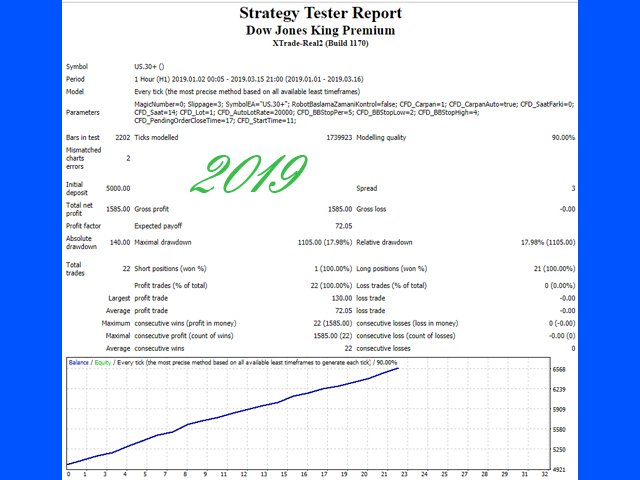Click Absolute drawdown value 140.00
Image resolution: width=640 pixels, height=480 pixels.
point(120,242)
